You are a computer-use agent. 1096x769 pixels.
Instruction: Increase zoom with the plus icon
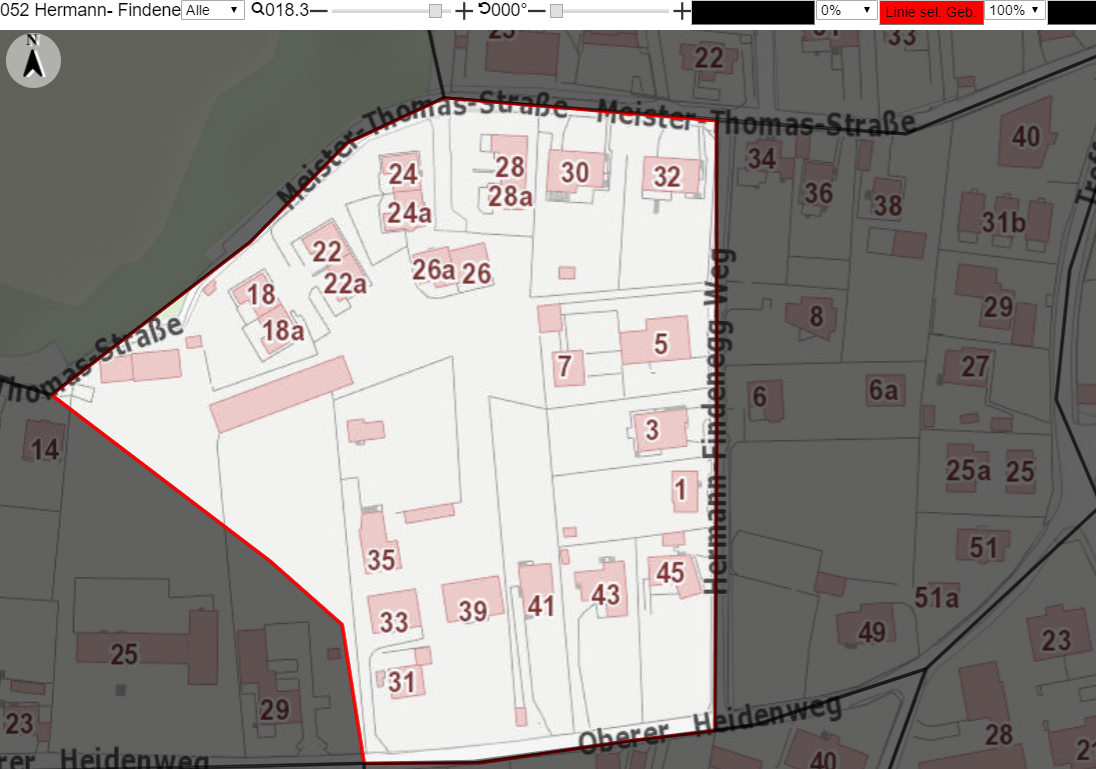pos(463,10)
